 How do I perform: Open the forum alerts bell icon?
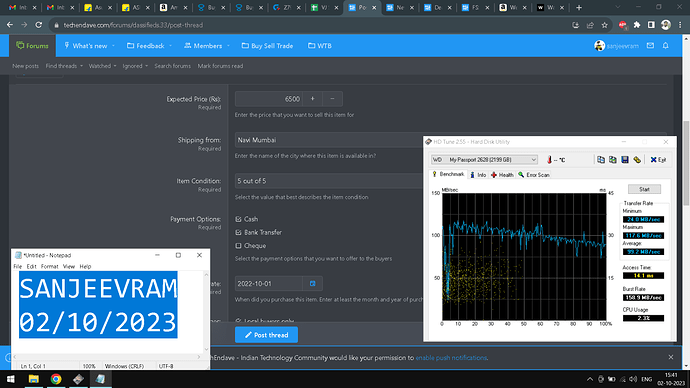coord(666,46)
